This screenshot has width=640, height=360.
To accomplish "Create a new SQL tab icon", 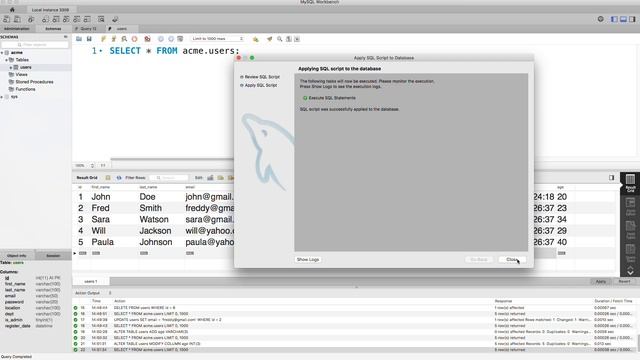I will click(7, 19).
